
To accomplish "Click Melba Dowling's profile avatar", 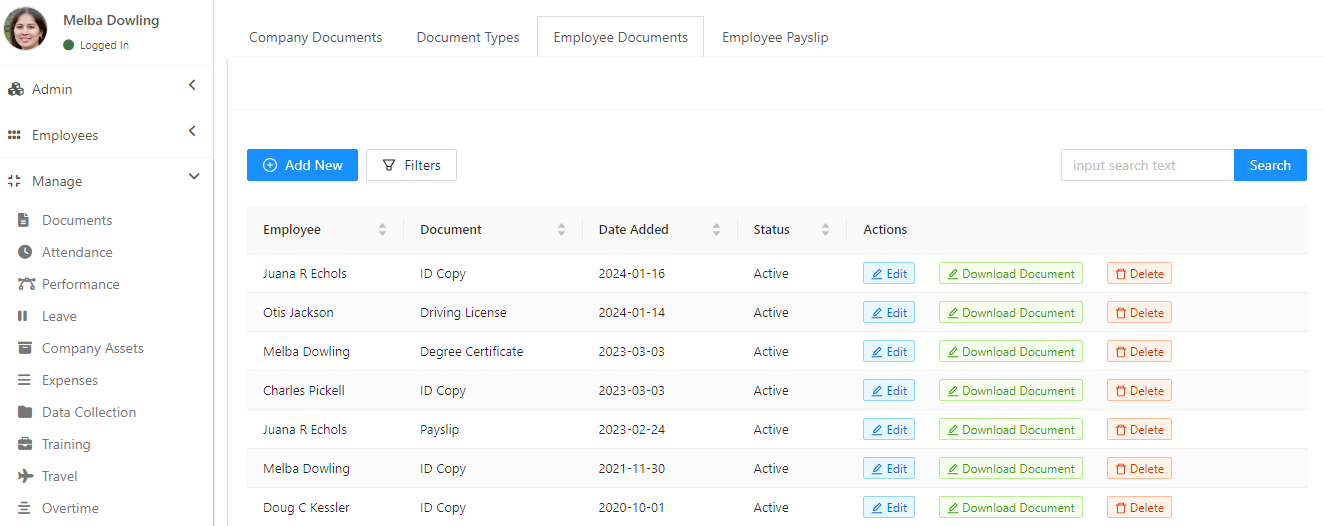I will click(26, 29).
